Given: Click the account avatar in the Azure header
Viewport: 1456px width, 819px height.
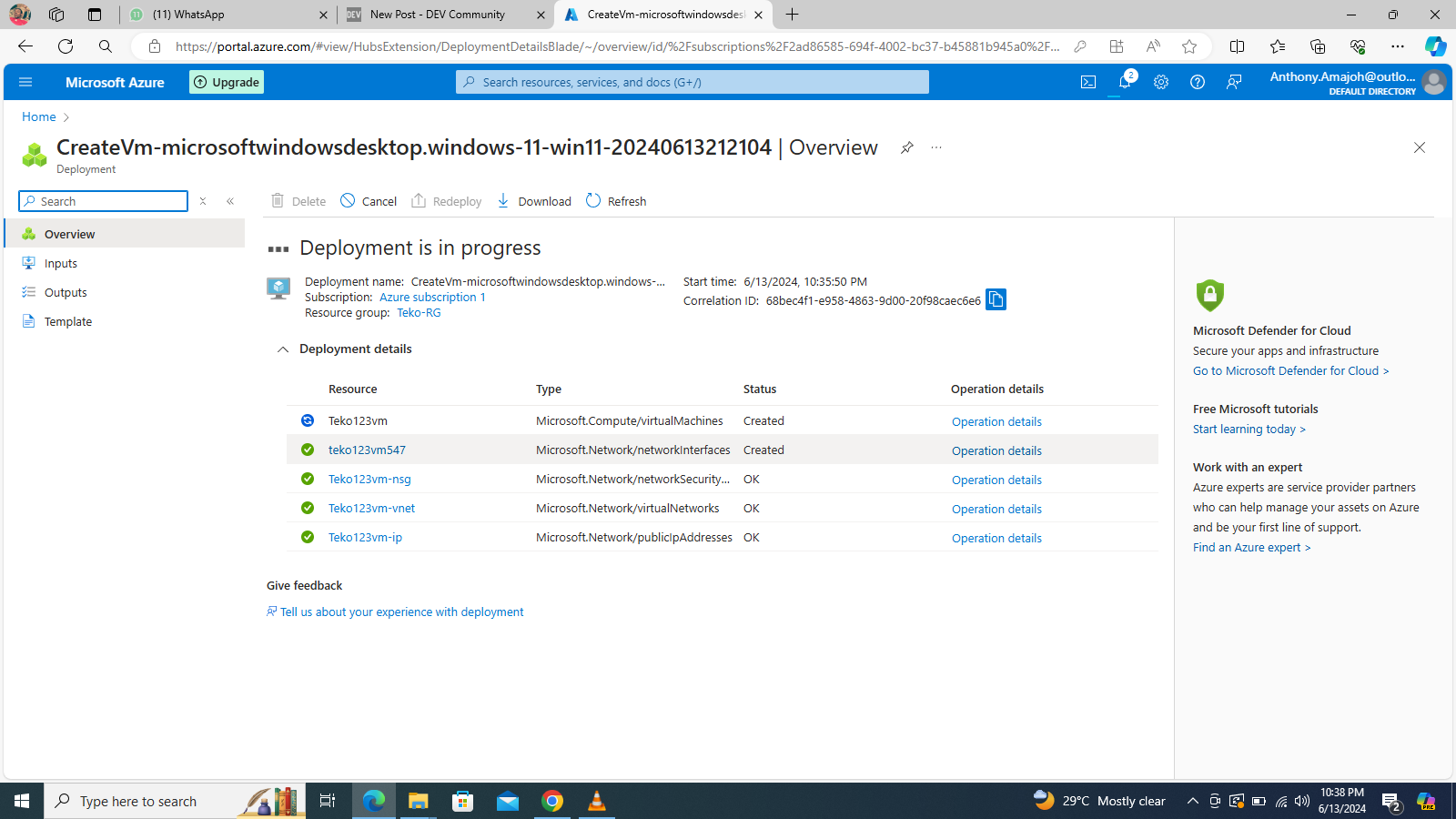Looking at the screenshot, I should pos(1434,82).
